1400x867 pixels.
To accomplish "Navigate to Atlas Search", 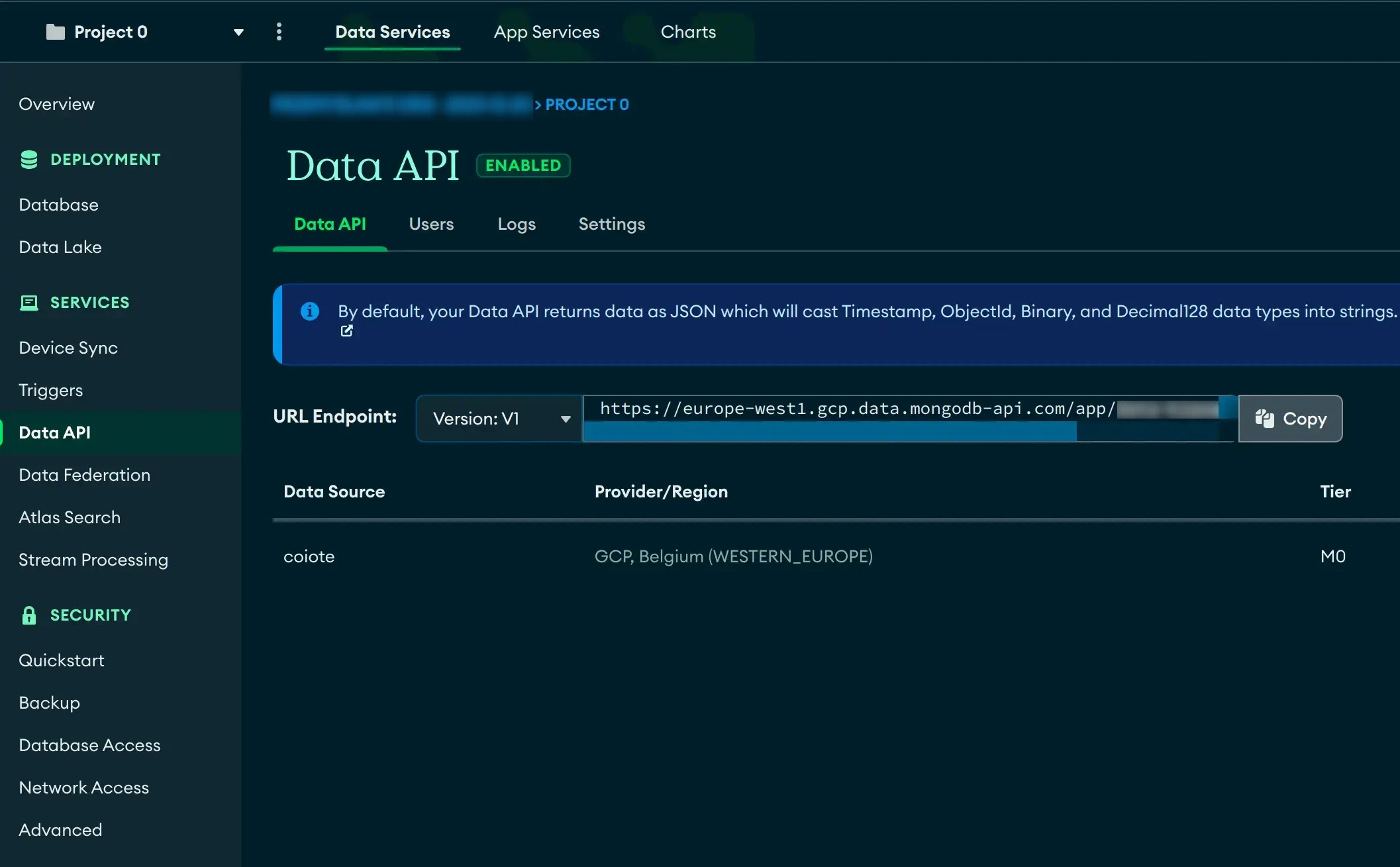I will (70, 517).
